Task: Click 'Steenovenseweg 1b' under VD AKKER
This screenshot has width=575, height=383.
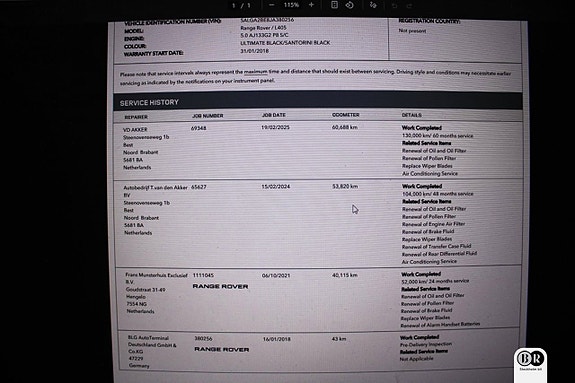Action: (146, 137)
